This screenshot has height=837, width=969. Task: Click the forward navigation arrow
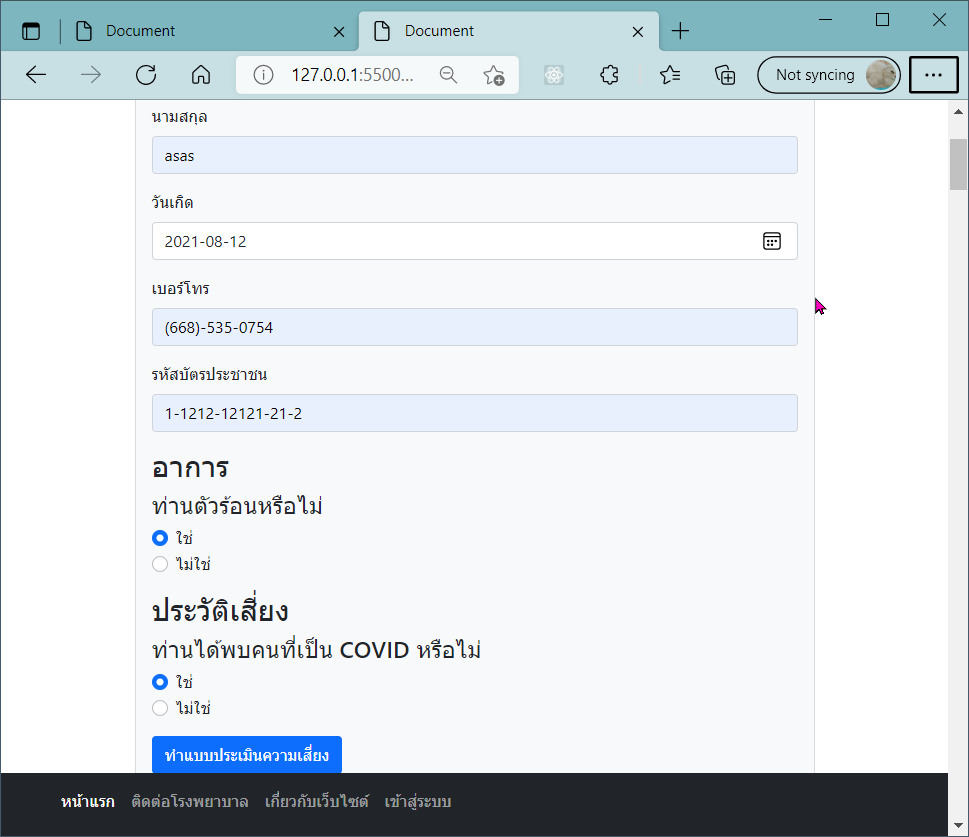91,75
